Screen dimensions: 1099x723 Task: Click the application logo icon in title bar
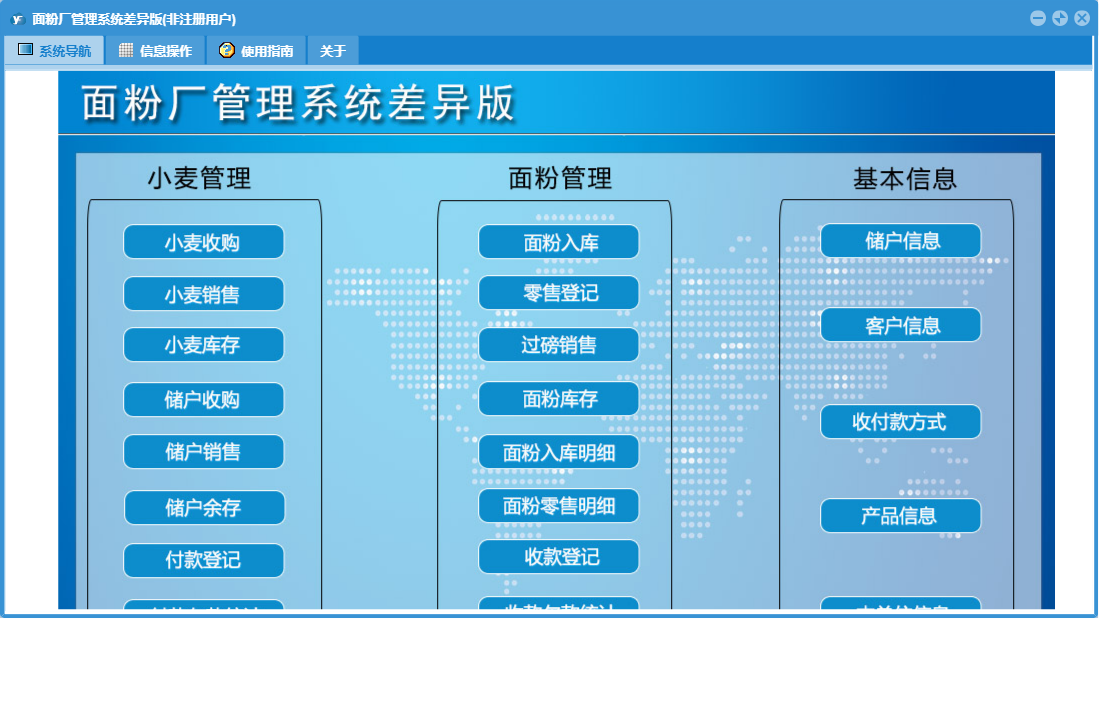coord(18,19)
